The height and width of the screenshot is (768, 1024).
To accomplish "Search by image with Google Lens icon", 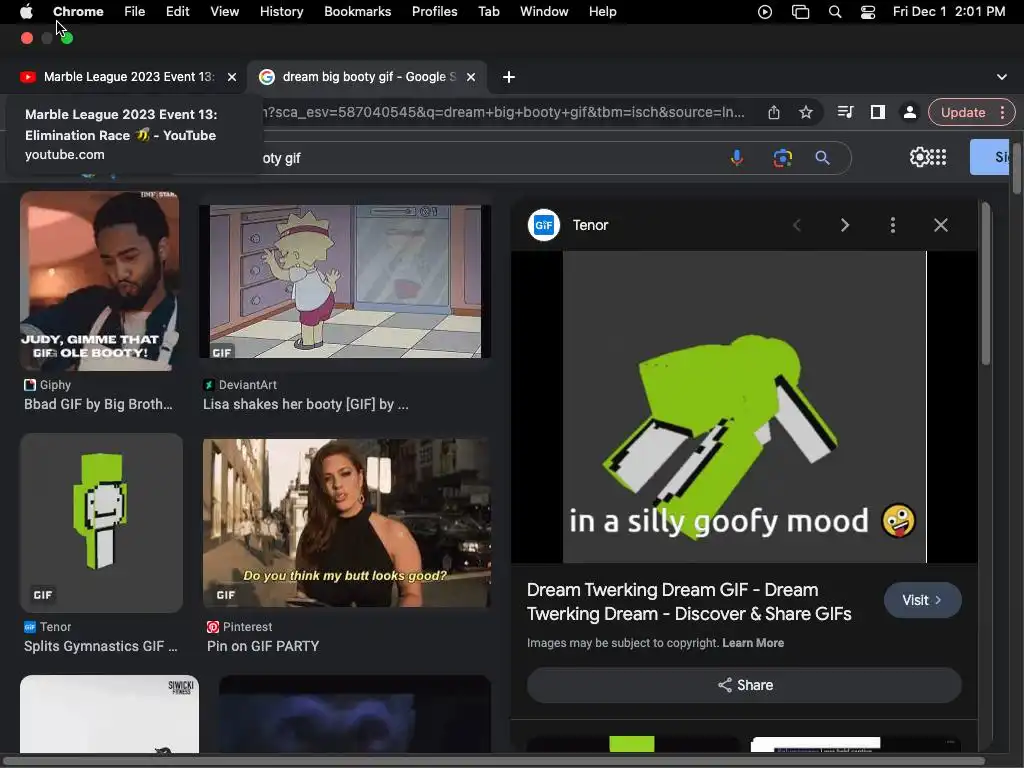I will [x=782, y=158].
